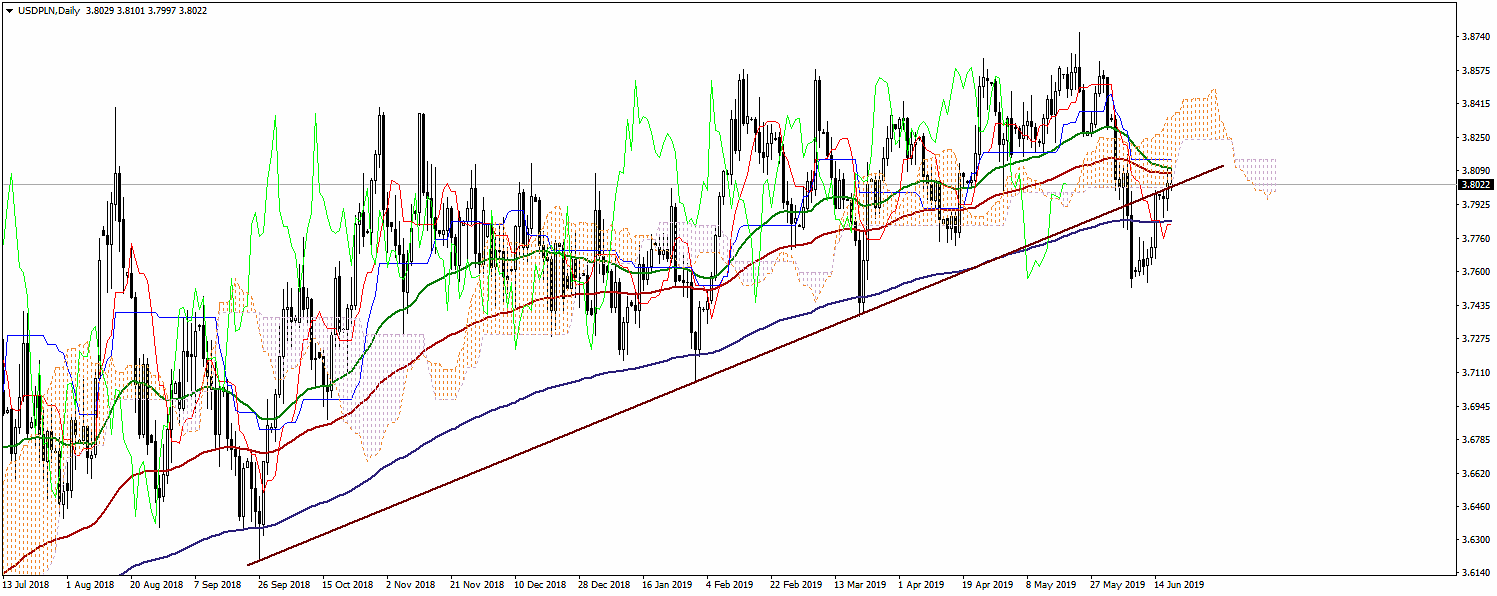The width and height of the screenshot is (1497, 596).
Task: Click the 3.6300 price axis label
Action: tap(1474, 541)
